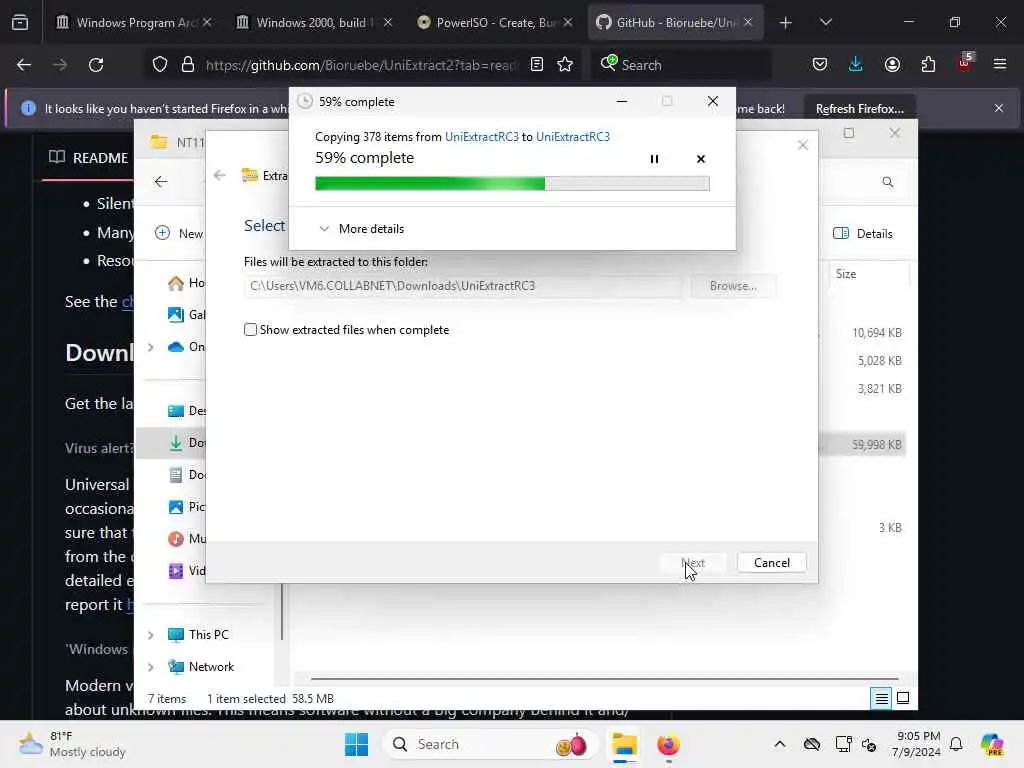Click the copy progress bar

[x=512, y=184]
